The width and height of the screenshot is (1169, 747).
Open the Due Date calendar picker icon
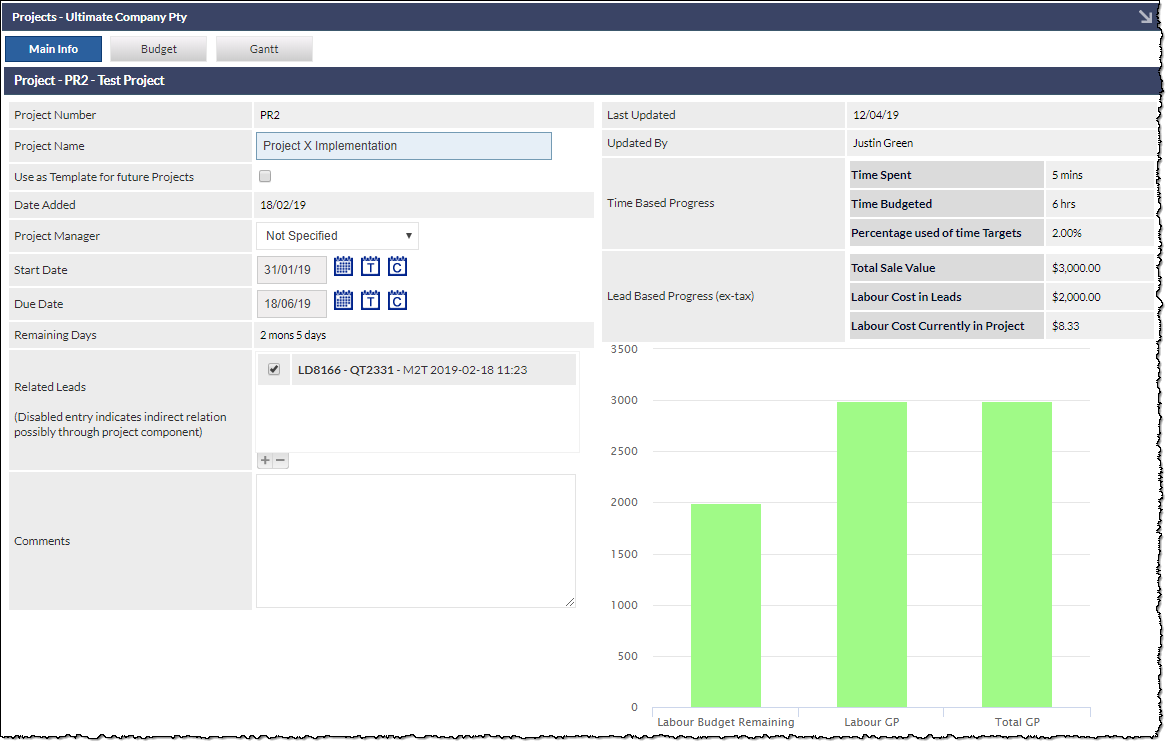click(x=343, y=300)
